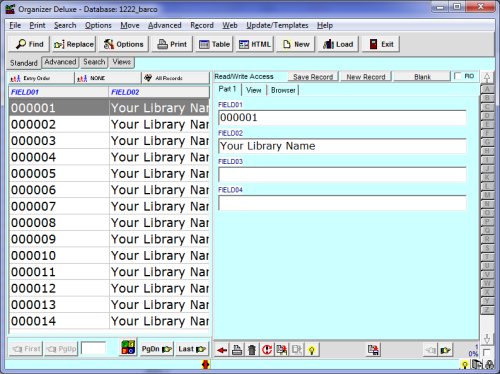
Task: Toggle the RO read-only checkbox
Action: (458, 76)
